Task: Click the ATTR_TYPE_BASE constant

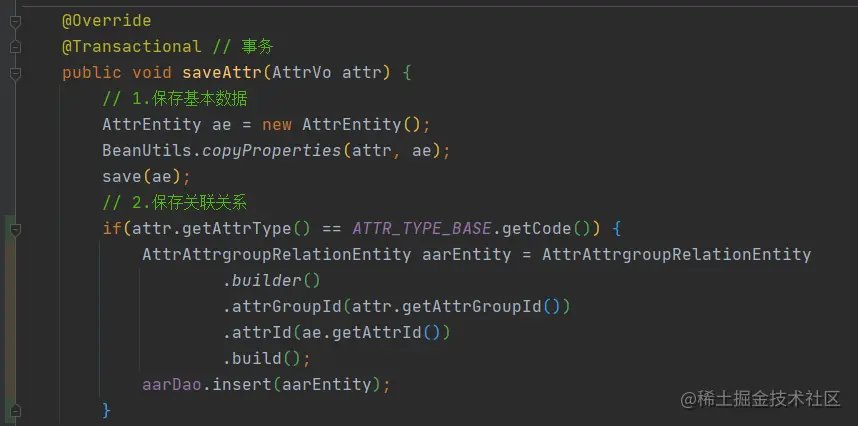Action: 422,229
